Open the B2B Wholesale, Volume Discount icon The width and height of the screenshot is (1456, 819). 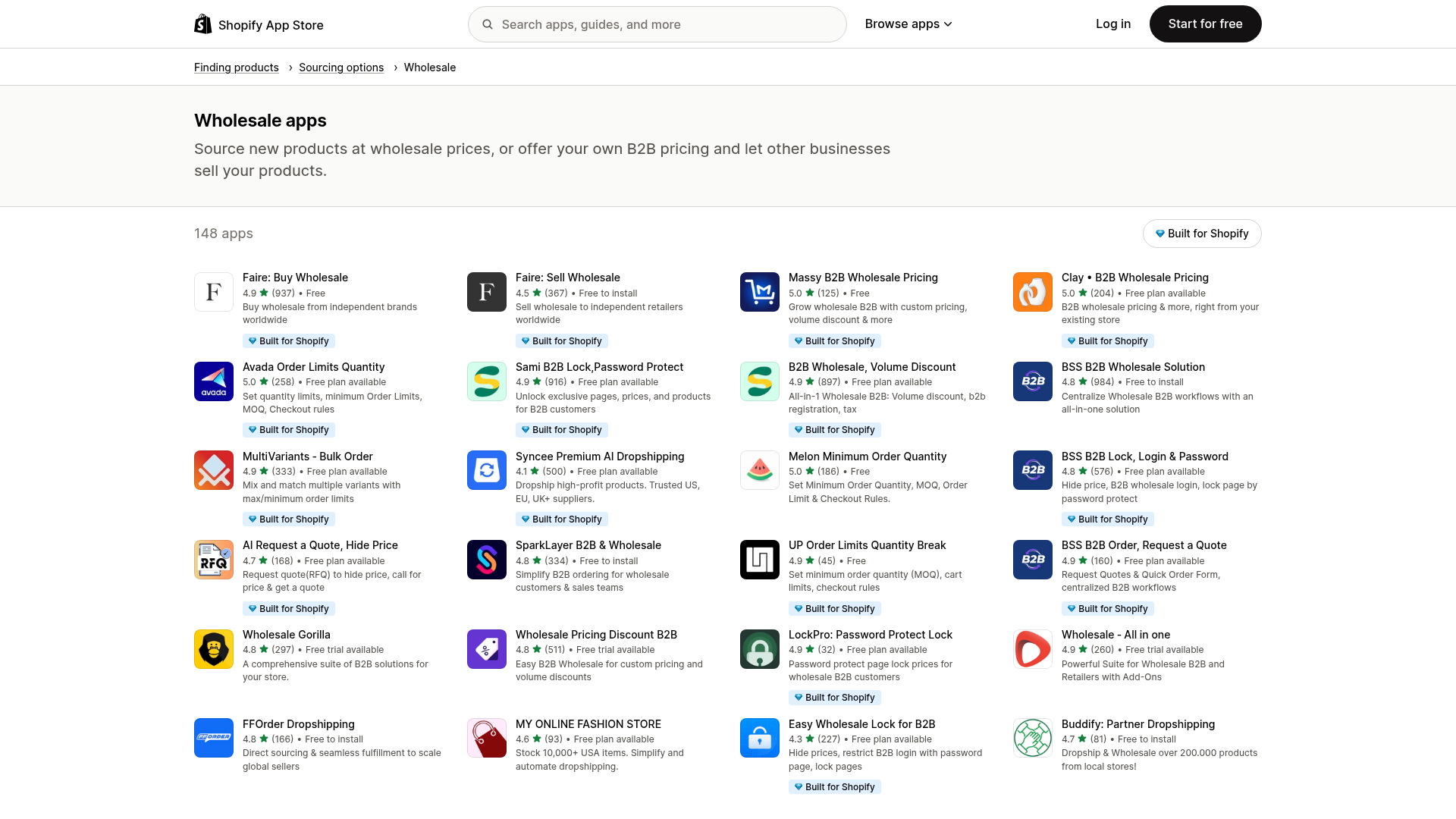(760, 381)
